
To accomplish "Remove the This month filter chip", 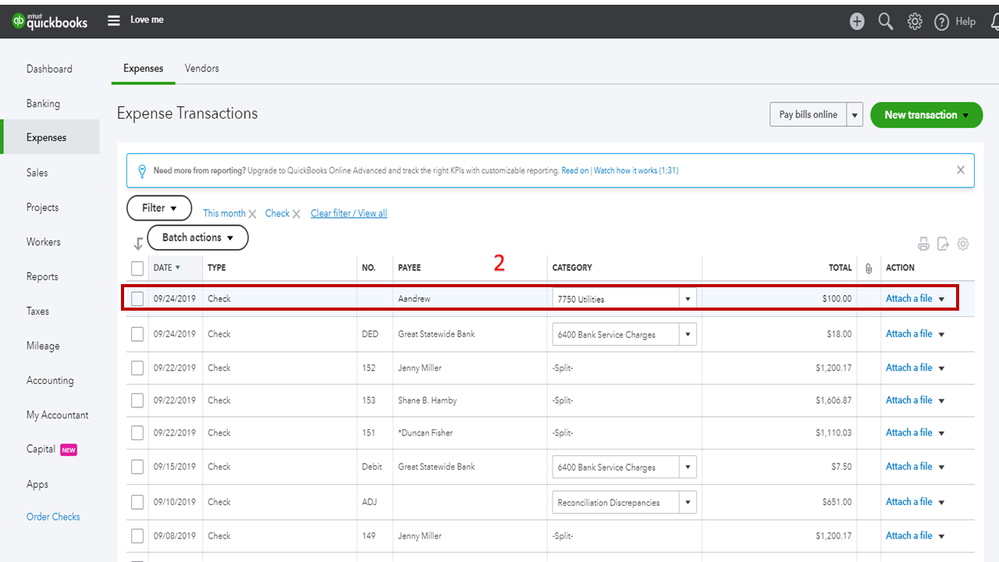I will 252,214.
